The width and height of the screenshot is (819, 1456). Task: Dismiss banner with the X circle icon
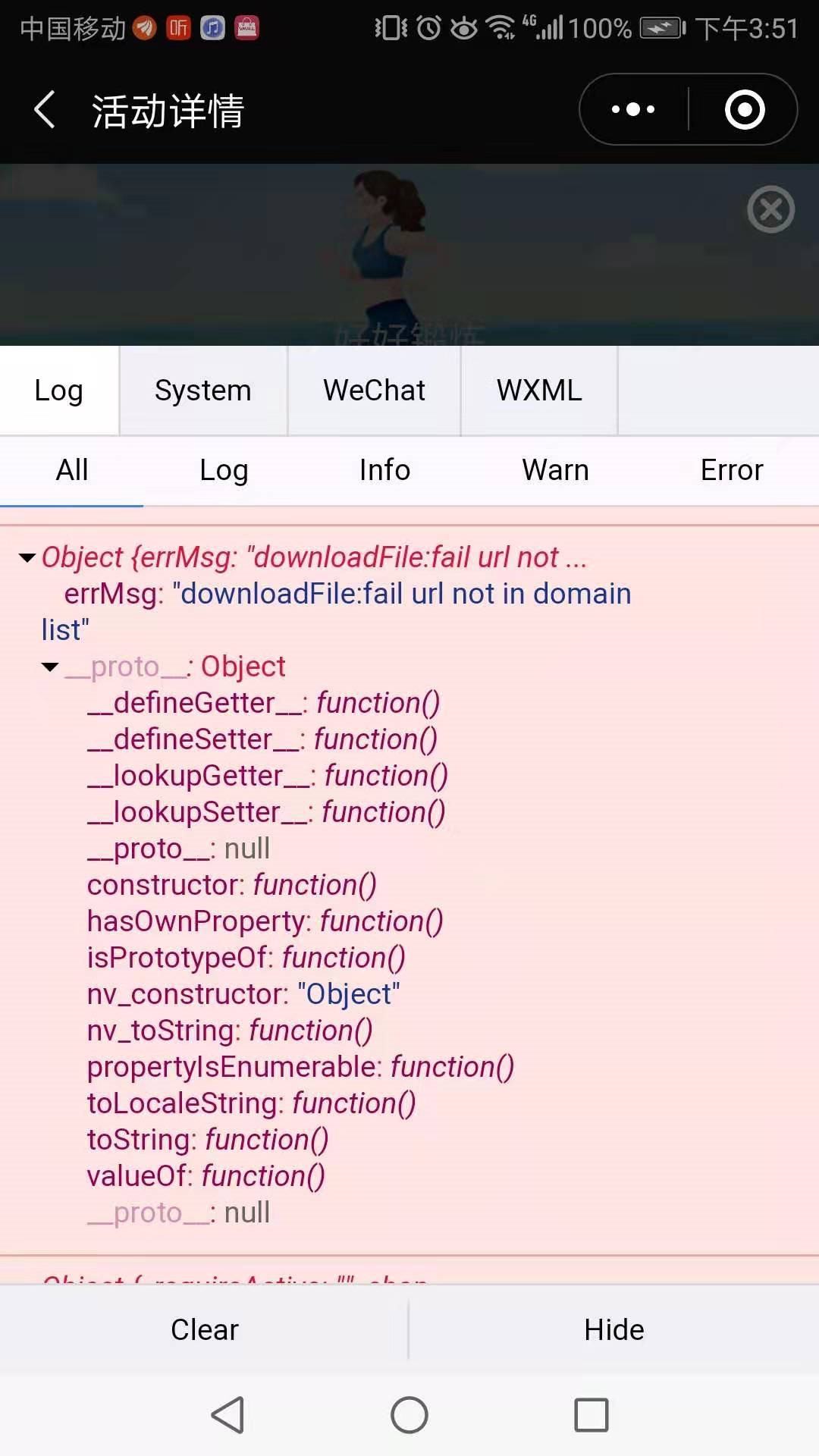tap(770, 209)
